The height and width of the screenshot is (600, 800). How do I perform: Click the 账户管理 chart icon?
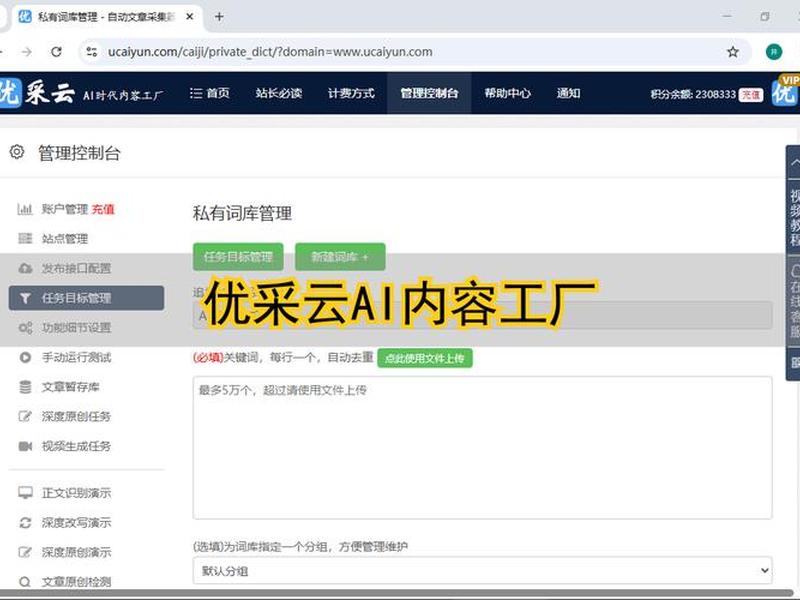(25, 209)
